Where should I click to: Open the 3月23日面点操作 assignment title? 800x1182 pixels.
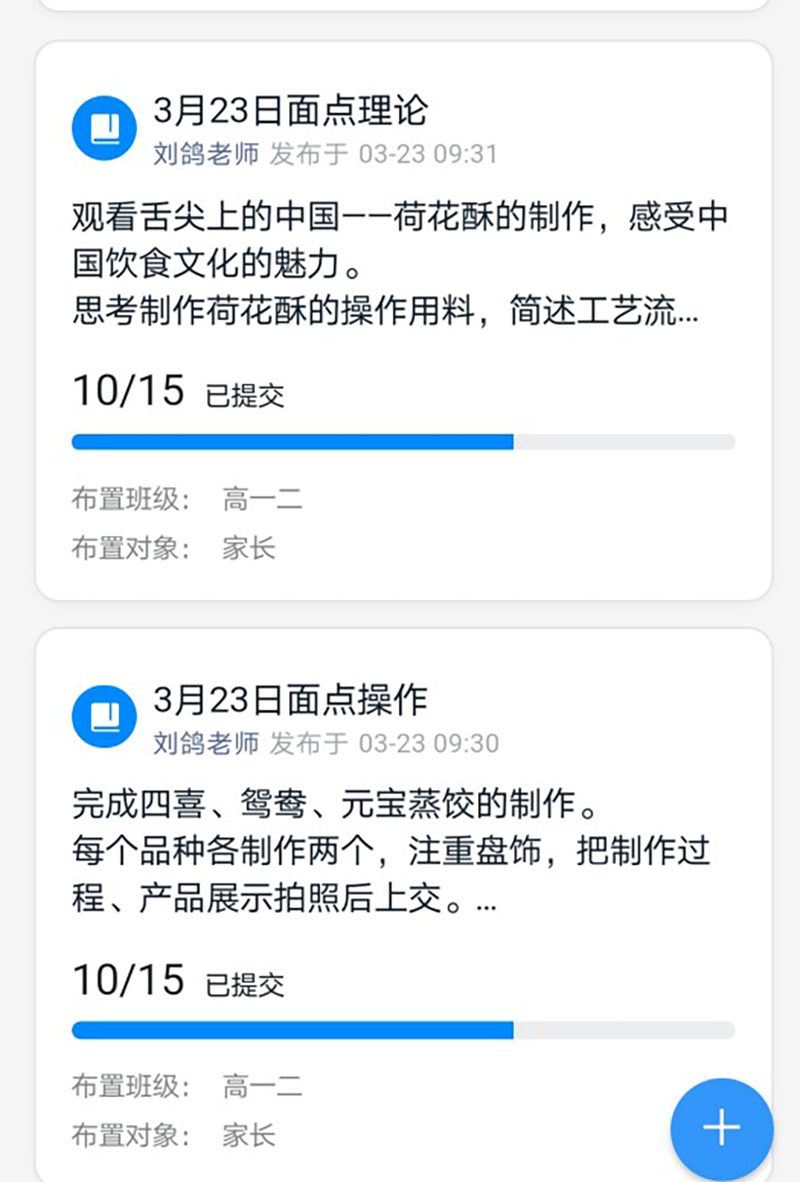pos(290,699)
